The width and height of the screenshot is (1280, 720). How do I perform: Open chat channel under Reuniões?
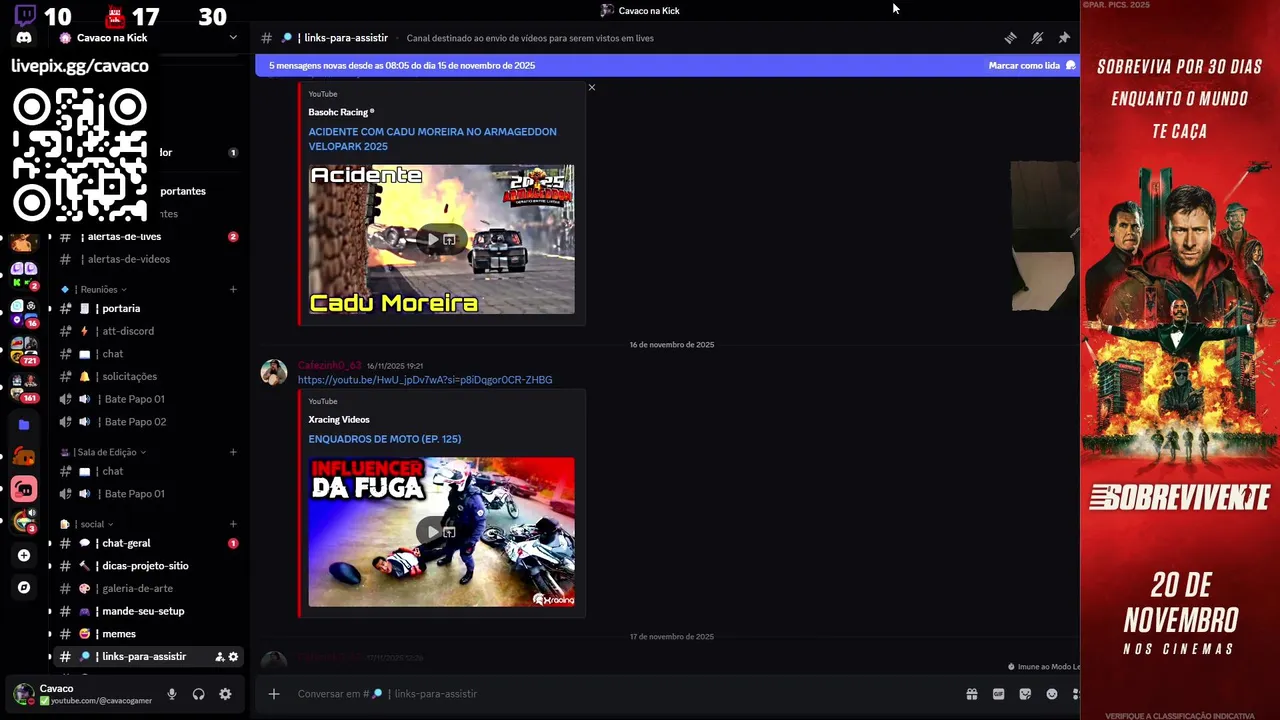[146, 354]
